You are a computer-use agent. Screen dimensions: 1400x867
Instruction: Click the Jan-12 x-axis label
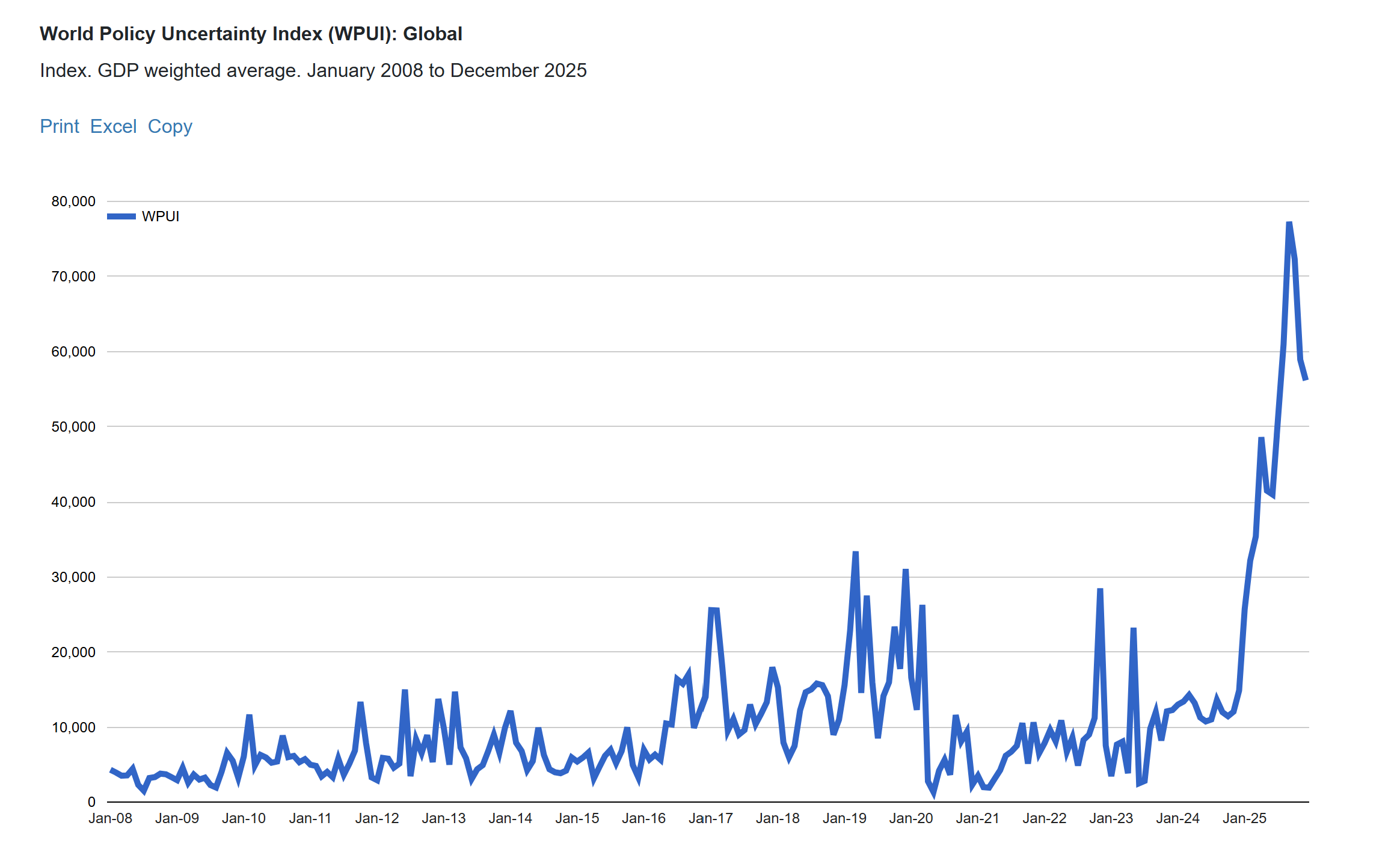click(x=377, y=818)
